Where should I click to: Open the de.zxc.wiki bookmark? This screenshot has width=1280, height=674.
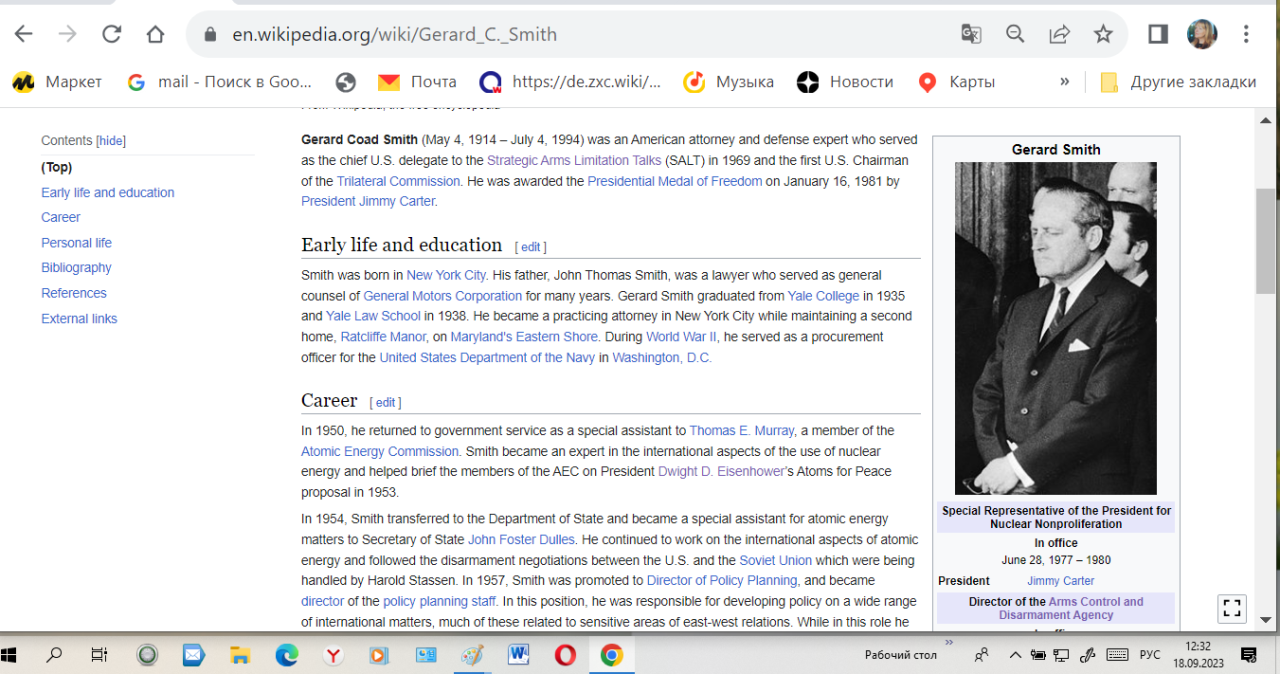tap(570, 82)
